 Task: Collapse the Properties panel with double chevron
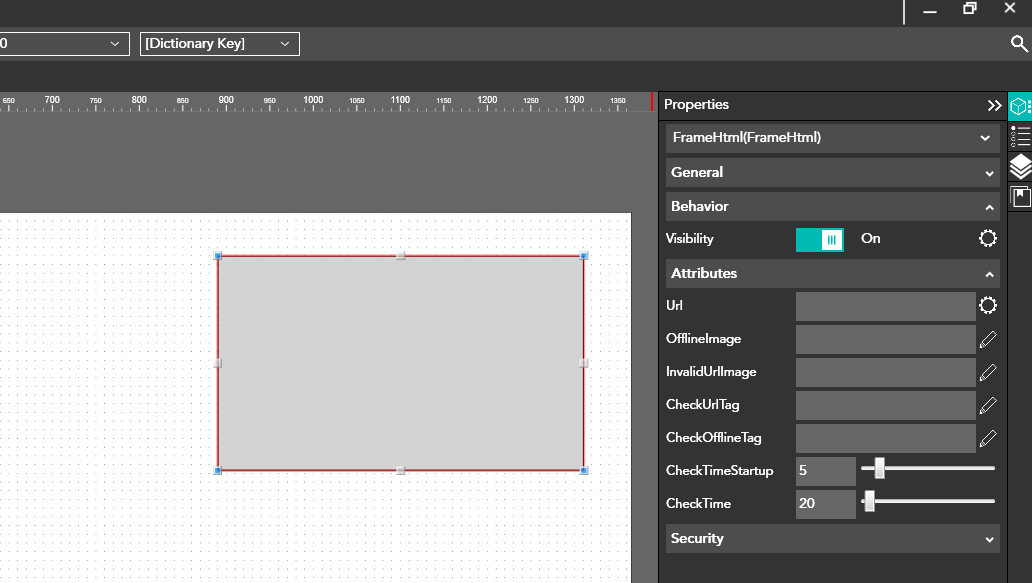point(994,105)
